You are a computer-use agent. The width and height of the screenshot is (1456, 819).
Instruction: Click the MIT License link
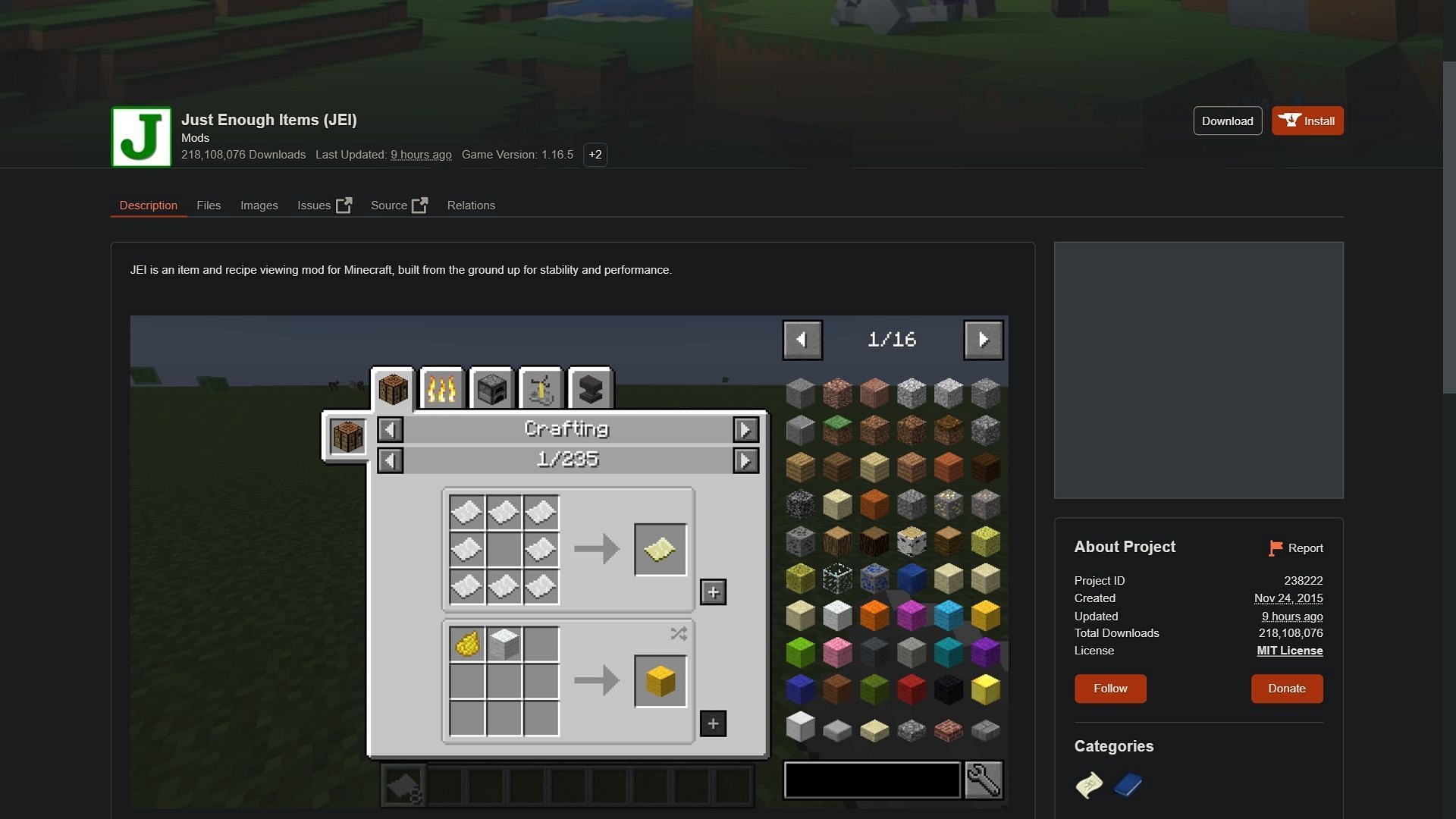(x=1289, y=650)
